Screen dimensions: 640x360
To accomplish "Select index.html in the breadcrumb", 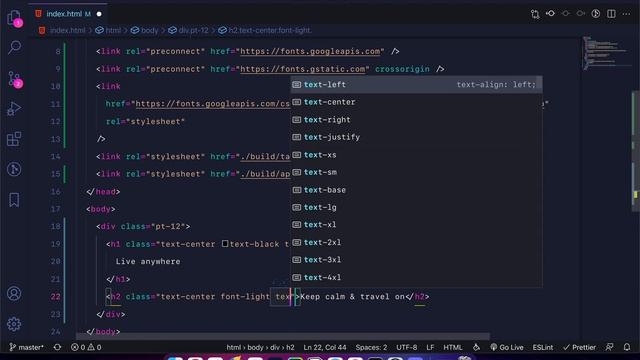I will (67, 30).
